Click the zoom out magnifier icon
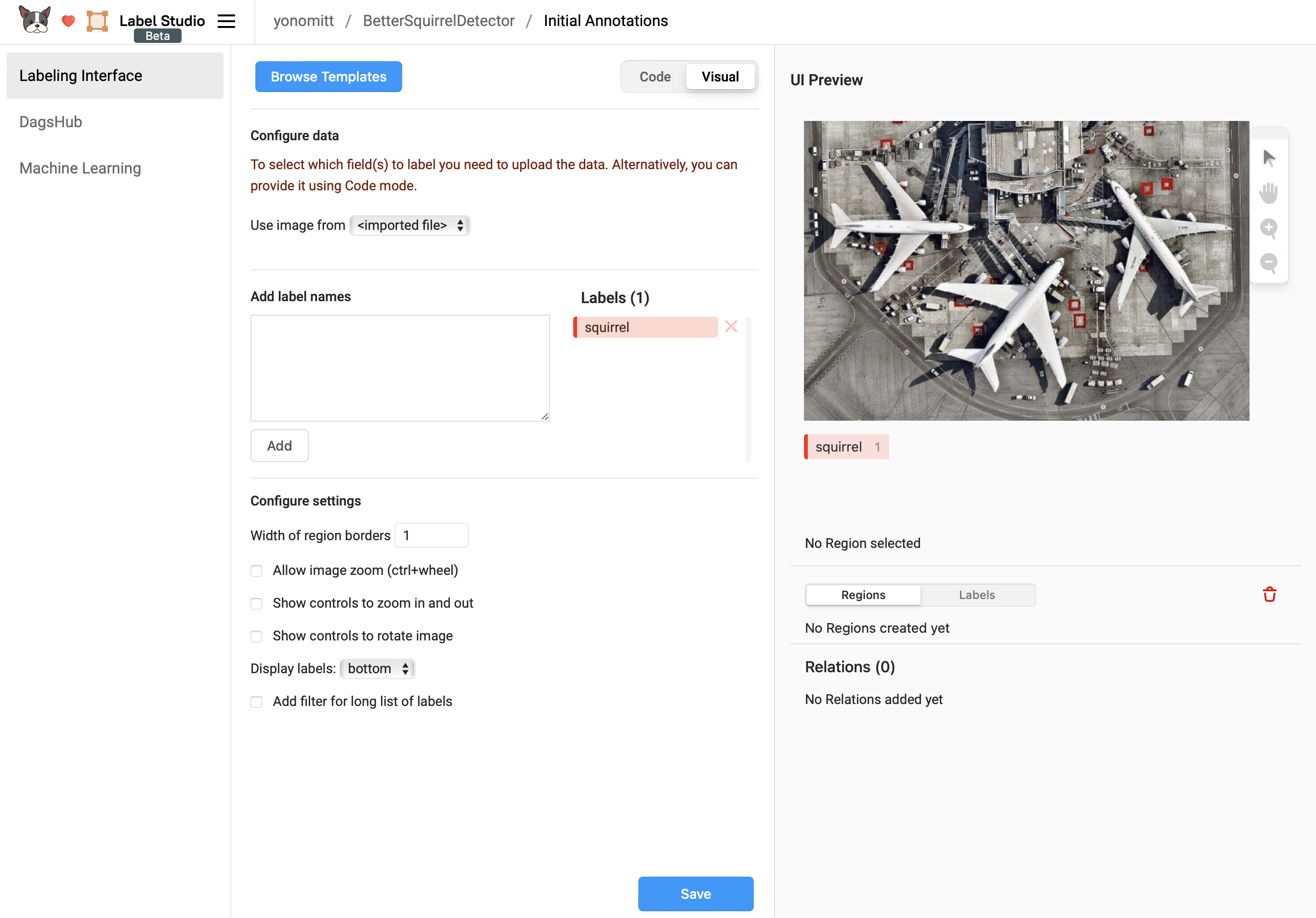 1268,263
